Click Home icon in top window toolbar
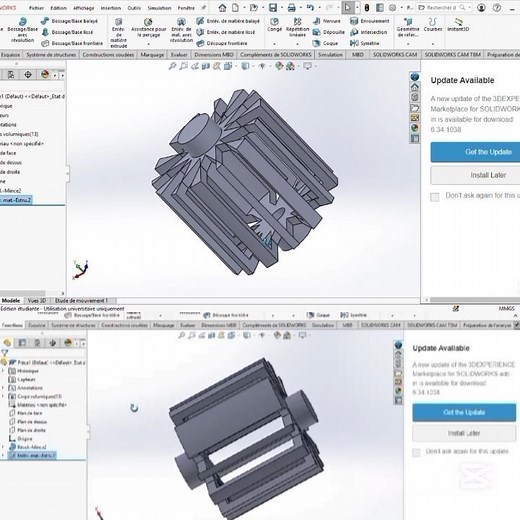520x520 pixels. [x=222, y=7]
